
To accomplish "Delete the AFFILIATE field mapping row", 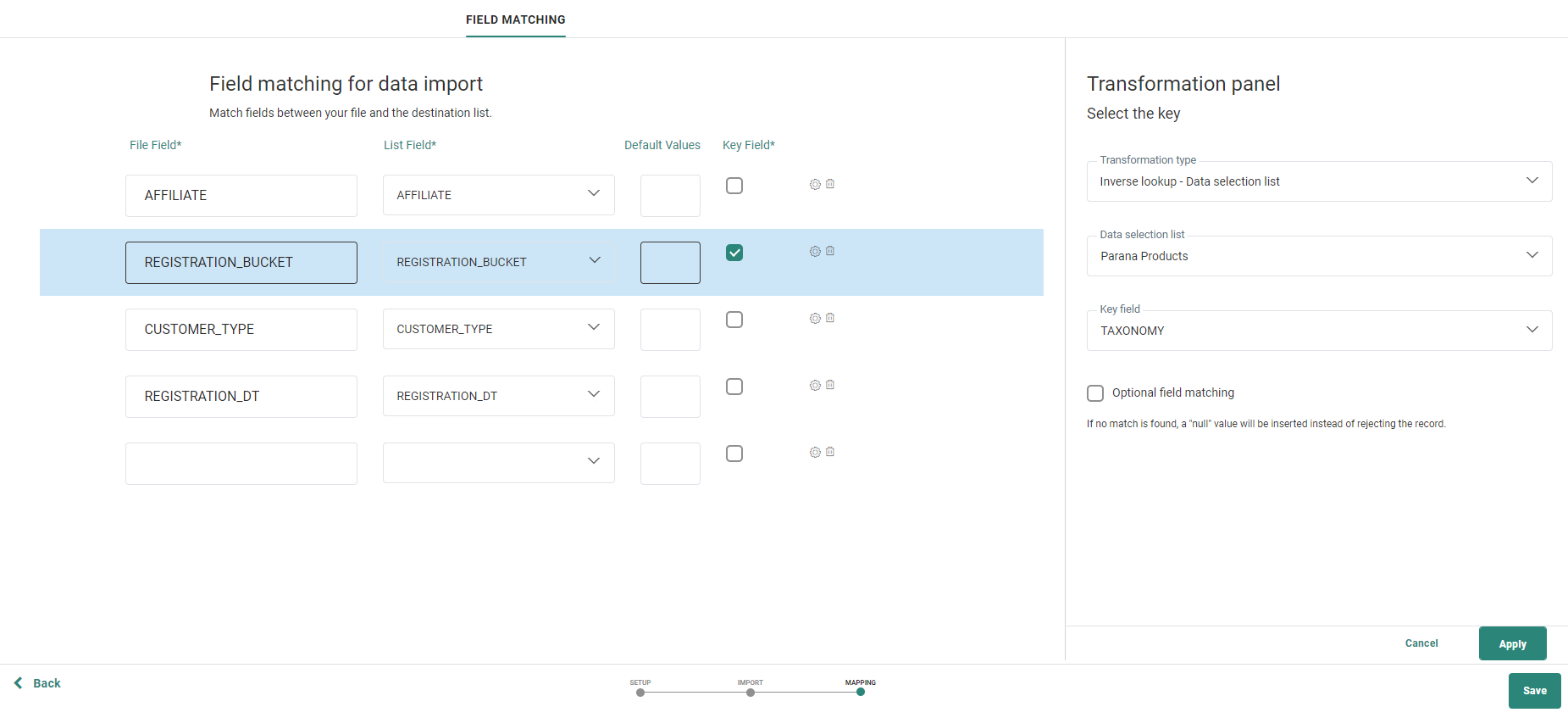I will pos(830,184).
